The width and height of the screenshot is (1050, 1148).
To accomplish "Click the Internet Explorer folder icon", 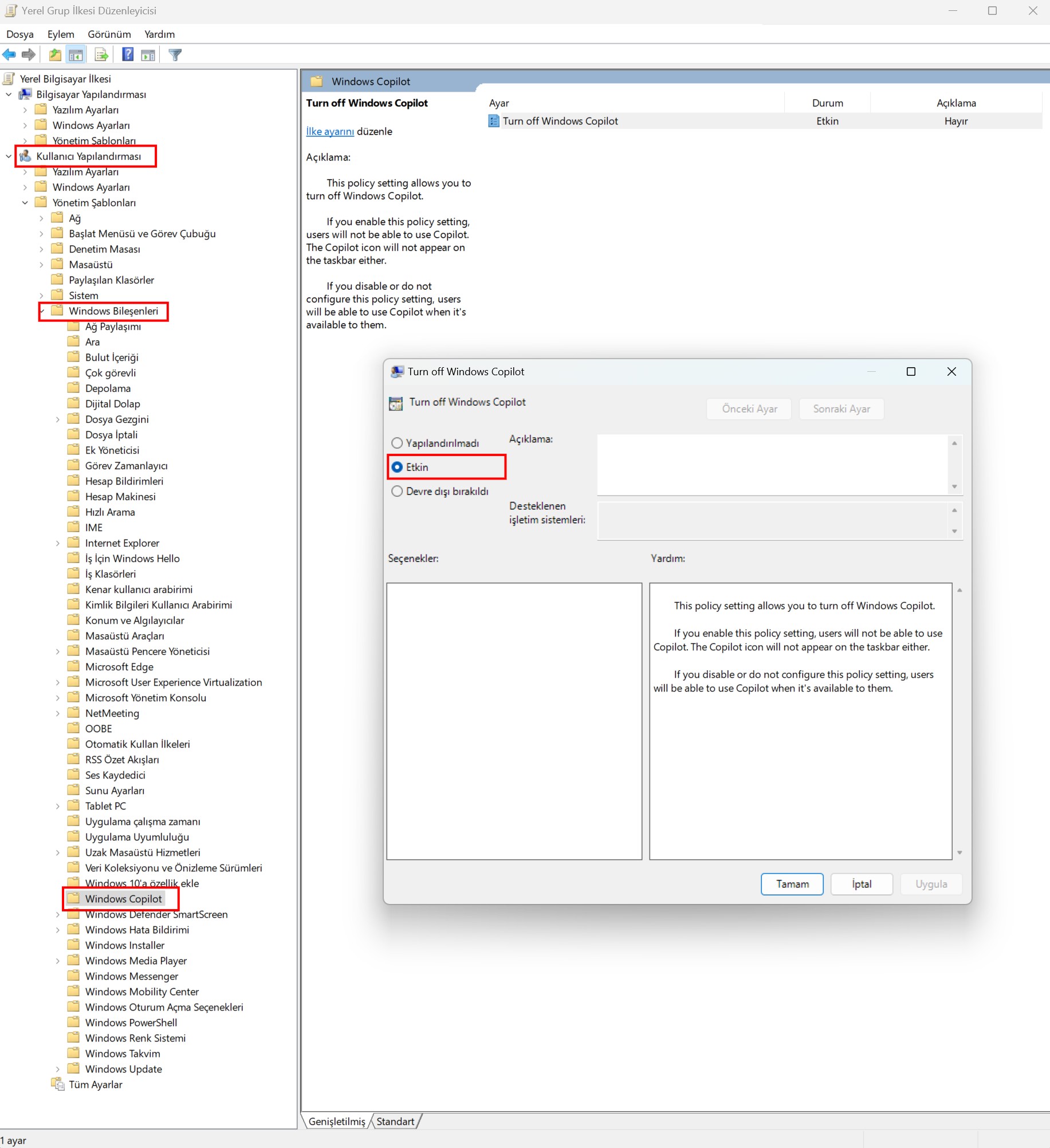I will pyautogui.click(x=73, y=542).
